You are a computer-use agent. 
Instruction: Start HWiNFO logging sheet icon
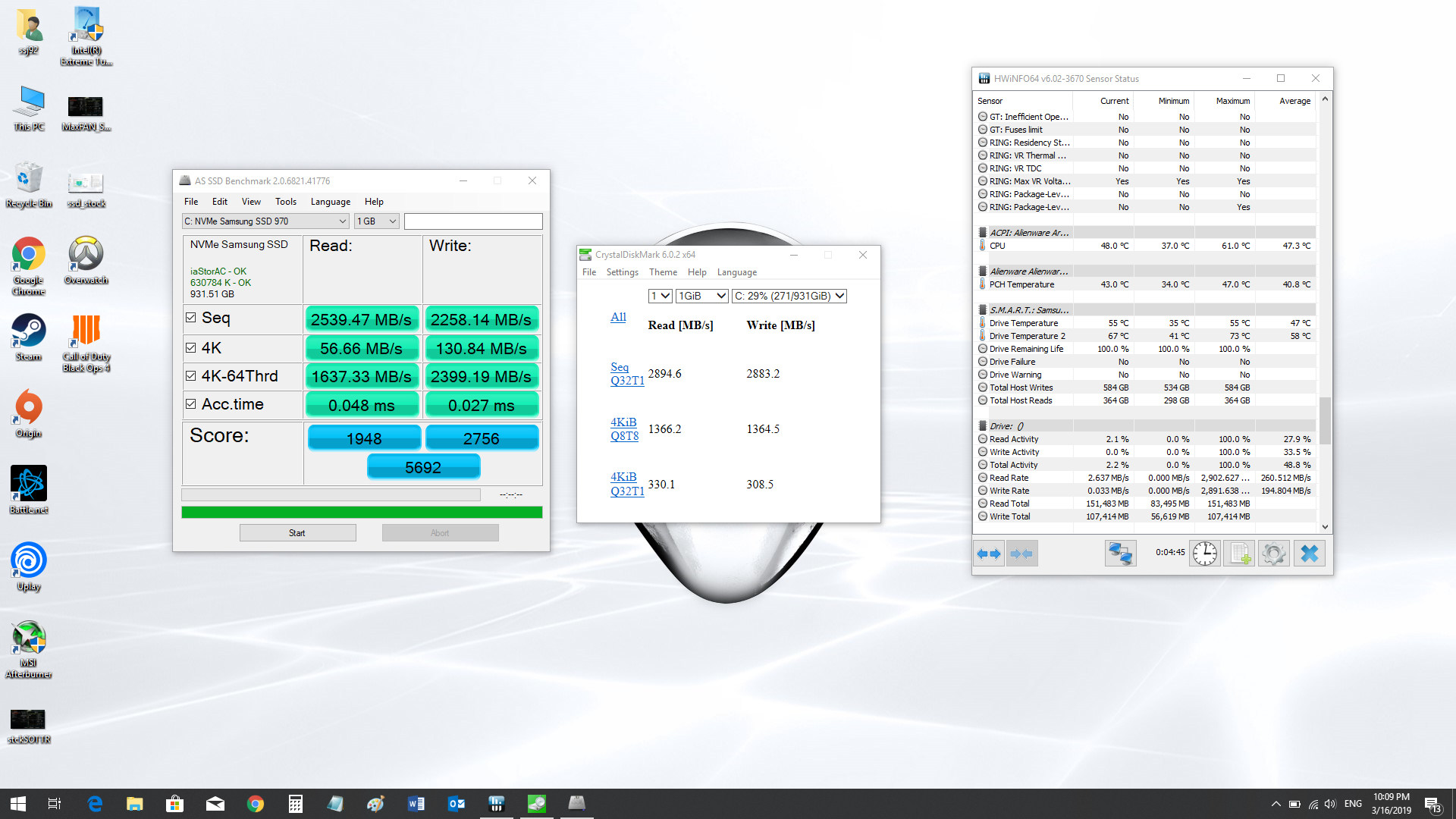click(x=1239, y=554)
